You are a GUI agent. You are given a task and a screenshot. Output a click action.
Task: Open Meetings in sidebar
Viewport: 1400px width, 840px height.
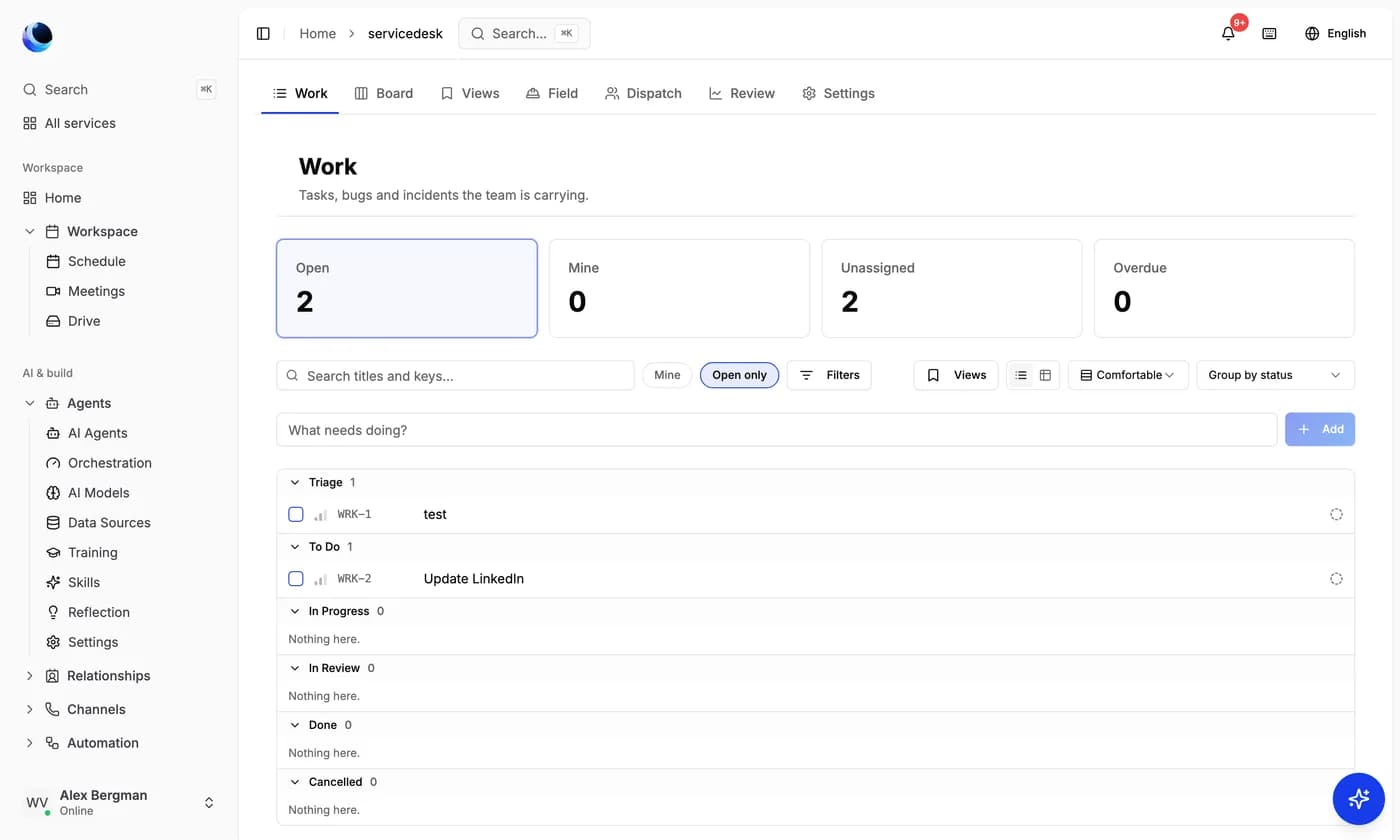click(85, 291)
